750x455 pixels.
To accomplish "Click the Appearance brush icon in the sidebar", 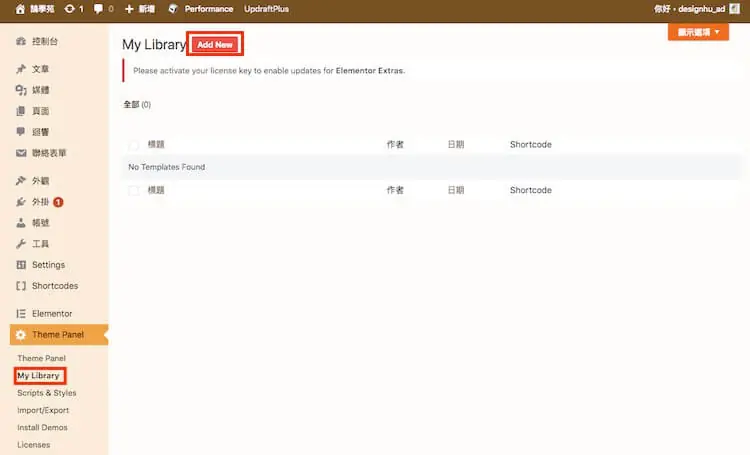I will [x=21, y=180].
